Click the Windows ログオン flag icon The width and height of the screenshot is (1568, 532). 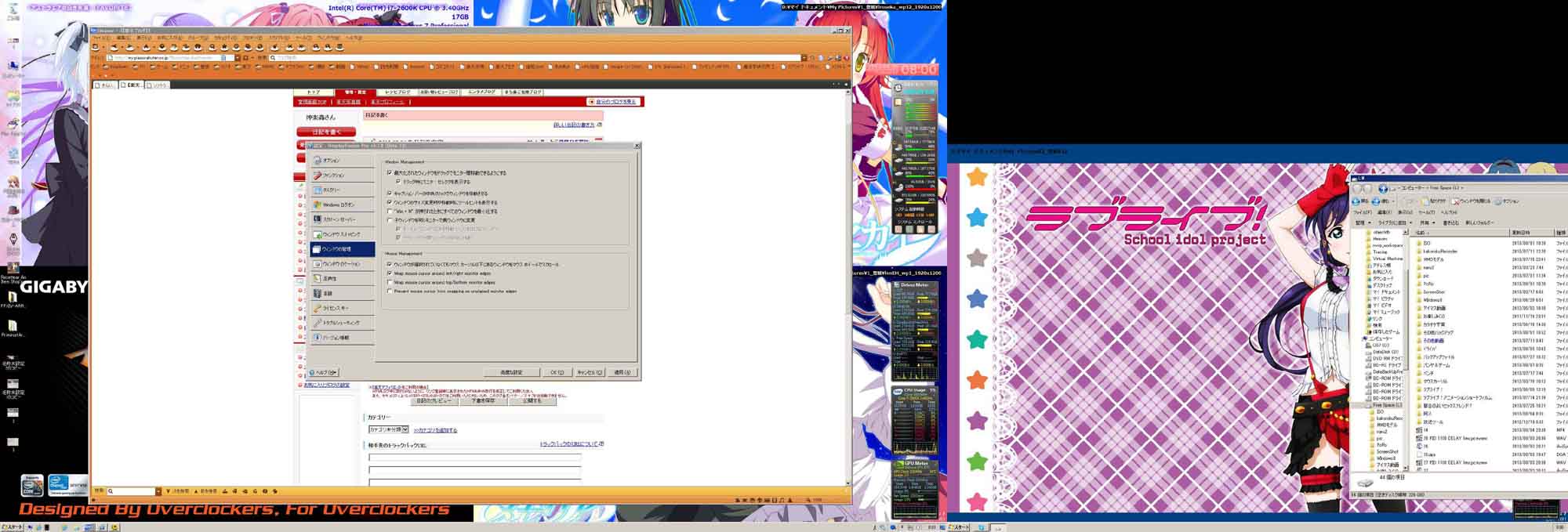[x=318, y=204]
